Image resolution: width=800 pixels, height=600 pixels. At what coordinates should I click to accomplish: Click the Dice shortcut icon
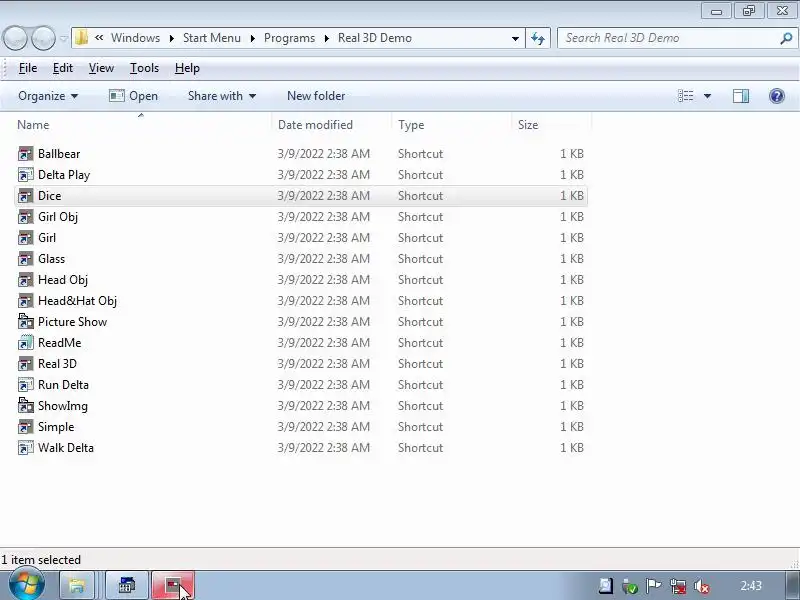[x=26, y=196]
